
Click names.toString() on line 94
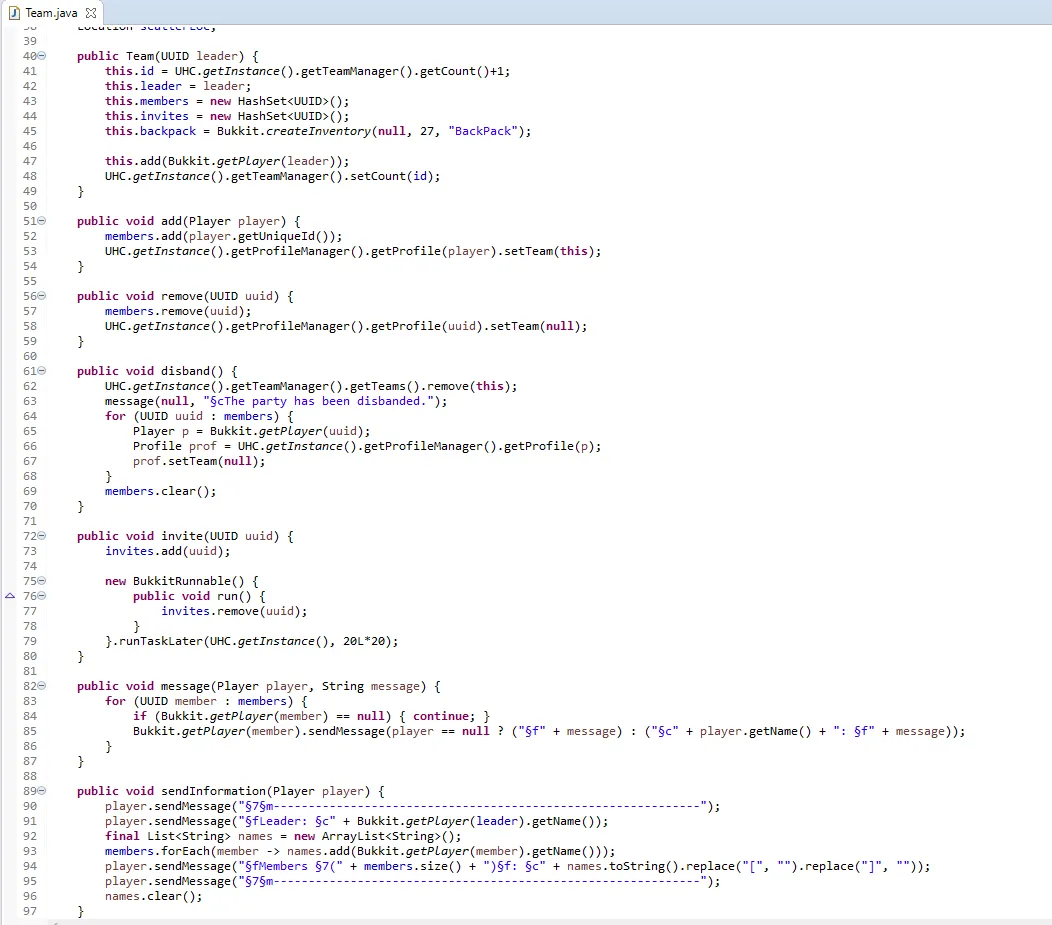coord(623,867)
